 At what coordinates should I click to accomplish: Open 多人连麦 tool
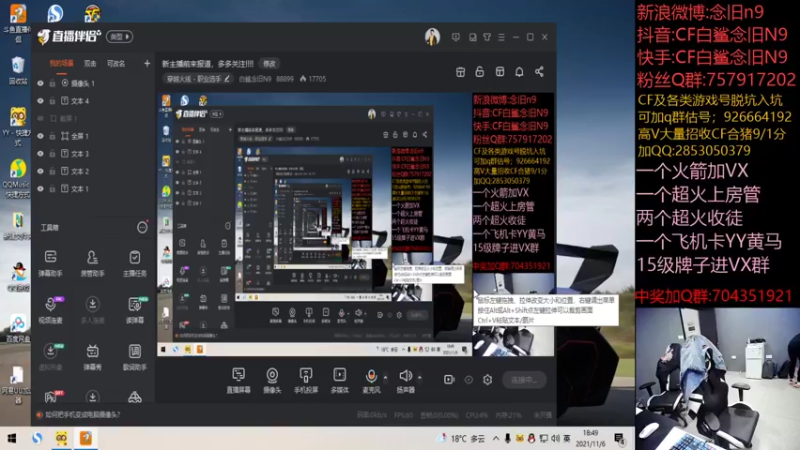point(92,310)
